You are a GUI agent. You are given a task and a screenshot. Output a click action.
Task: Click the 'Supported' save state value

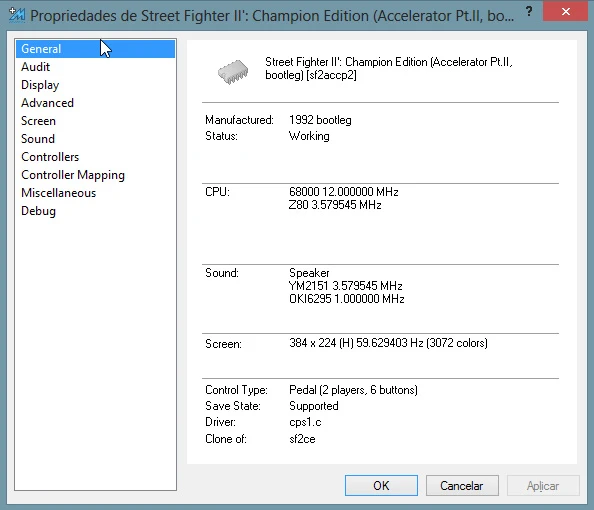pyautogui.click(x=314, y=406)
